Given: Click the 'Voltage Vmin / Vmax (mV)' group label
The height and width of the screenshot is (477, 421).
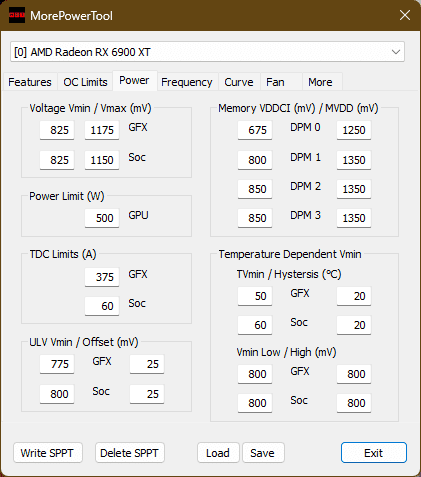Looking at the screenshot, I should point(90,108).
